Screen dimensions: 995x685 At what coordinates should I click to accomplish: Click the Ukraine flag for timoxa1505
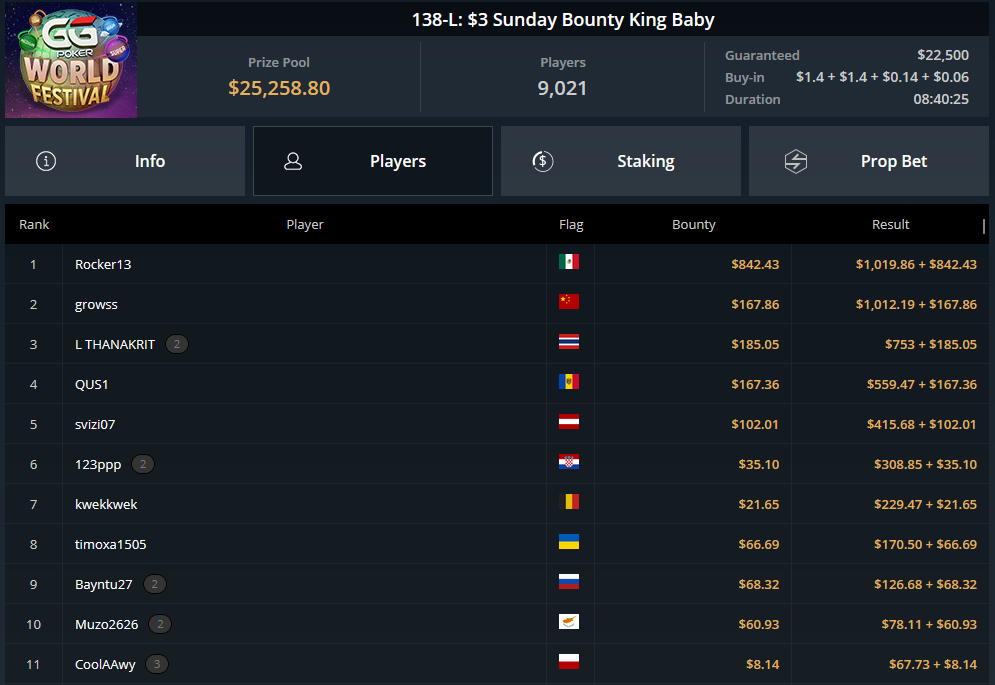[x=569, y=542]
